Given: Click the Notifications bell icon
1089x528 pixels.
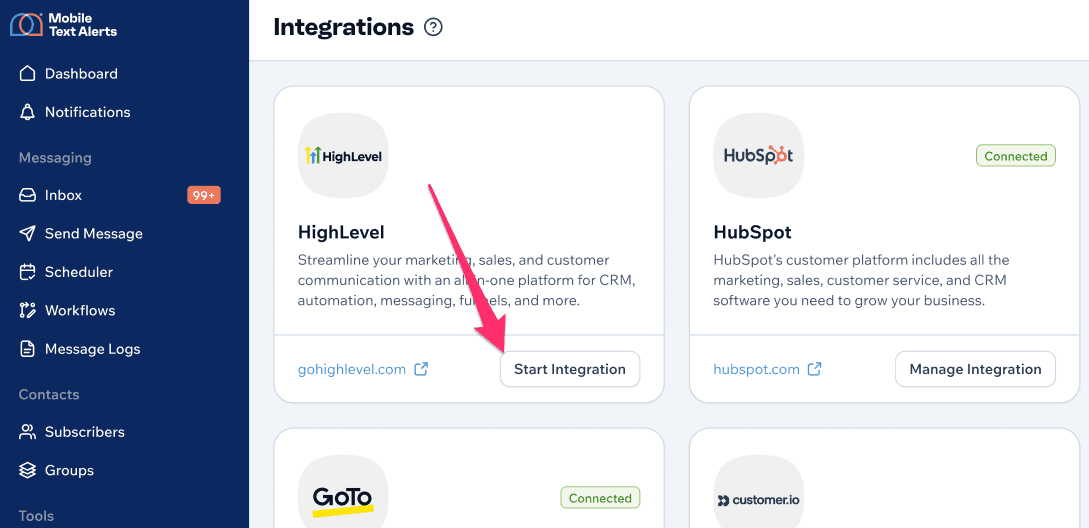Looking at the screenshot, I should 27,112.
